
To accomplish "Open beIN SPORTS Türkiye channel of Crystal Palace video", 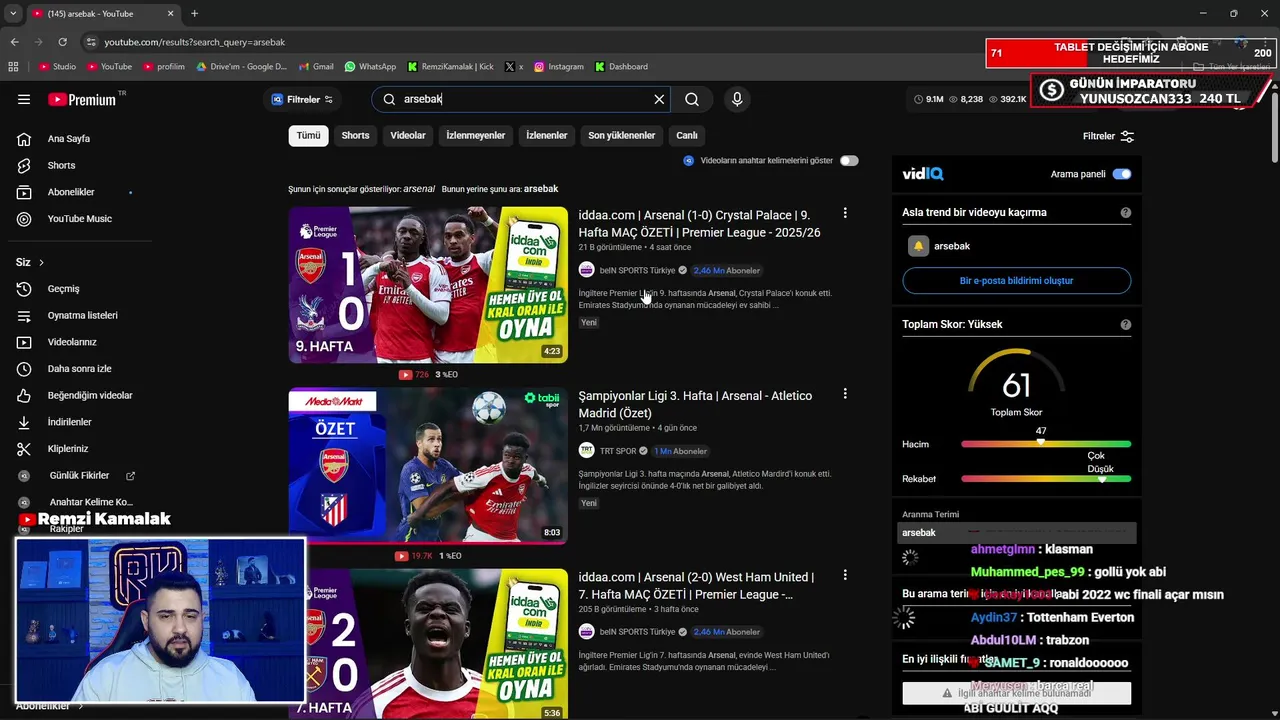I will click(637, 270).
